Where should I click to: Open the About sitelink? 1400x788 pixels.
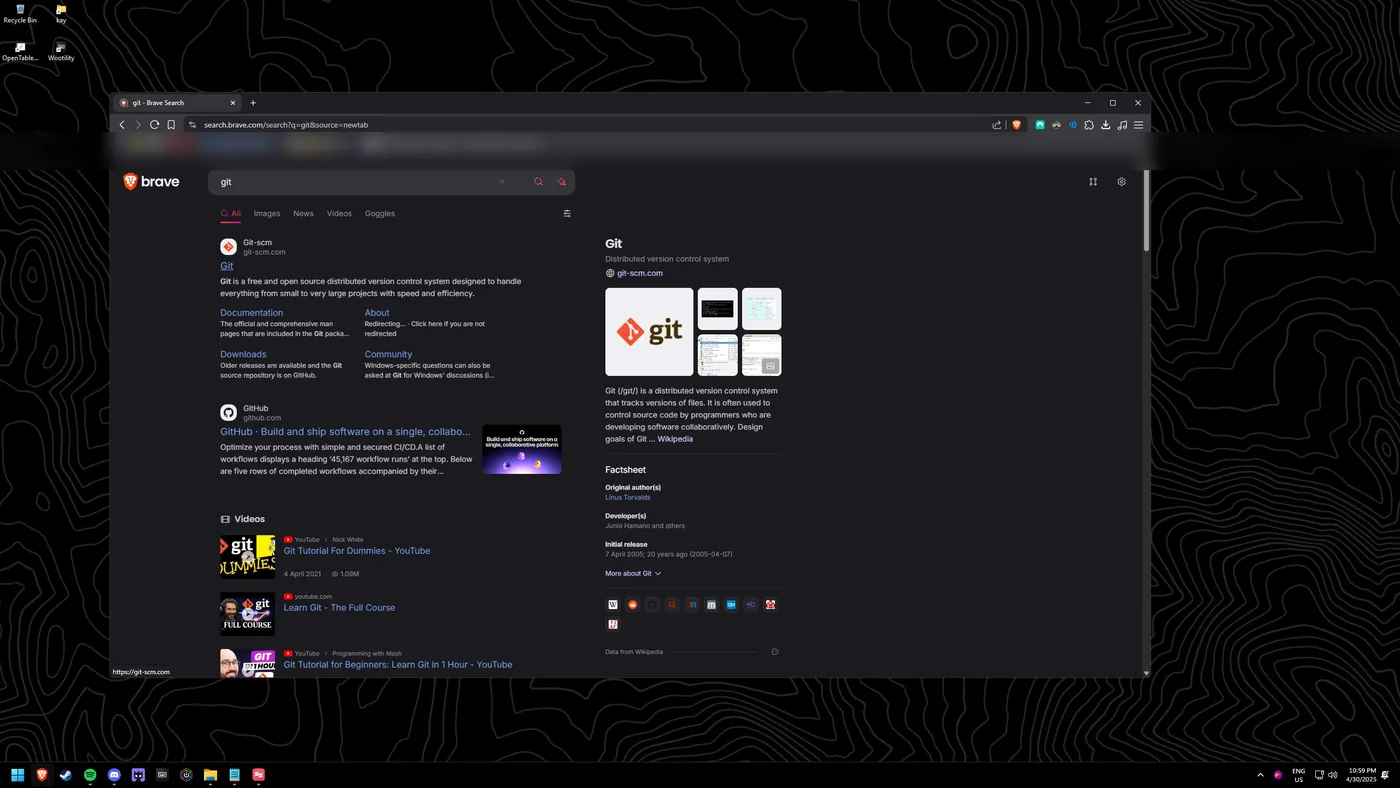[x=377, y=313]
